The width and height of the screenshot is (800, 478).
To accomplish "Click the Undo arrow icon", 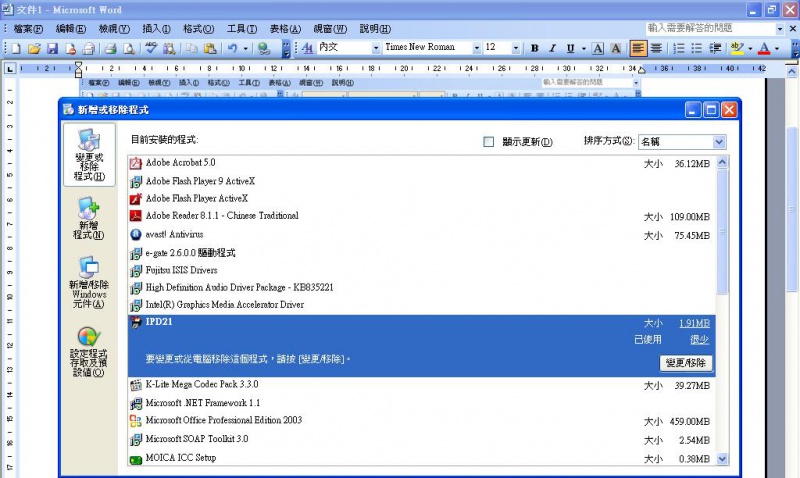I will pyautogui.click(x=232, y=48).
